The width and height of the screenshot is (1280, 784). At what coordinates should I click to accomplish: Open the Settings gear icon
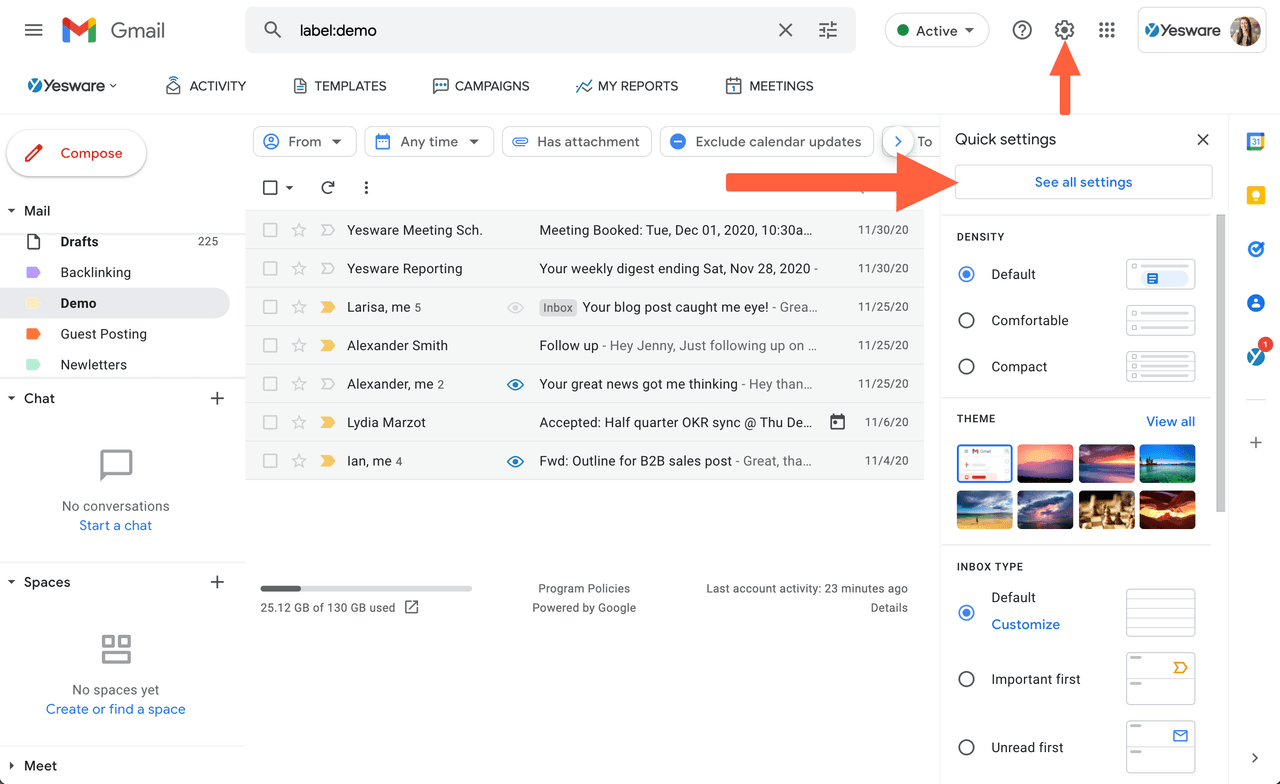(1064, 30)
